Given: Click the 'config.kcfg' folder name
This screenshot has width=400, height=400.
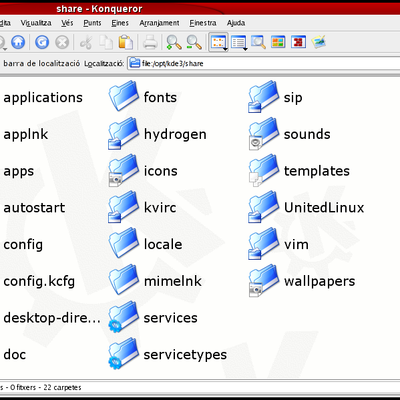Looking at the screenshot, I should pos(39,282).
